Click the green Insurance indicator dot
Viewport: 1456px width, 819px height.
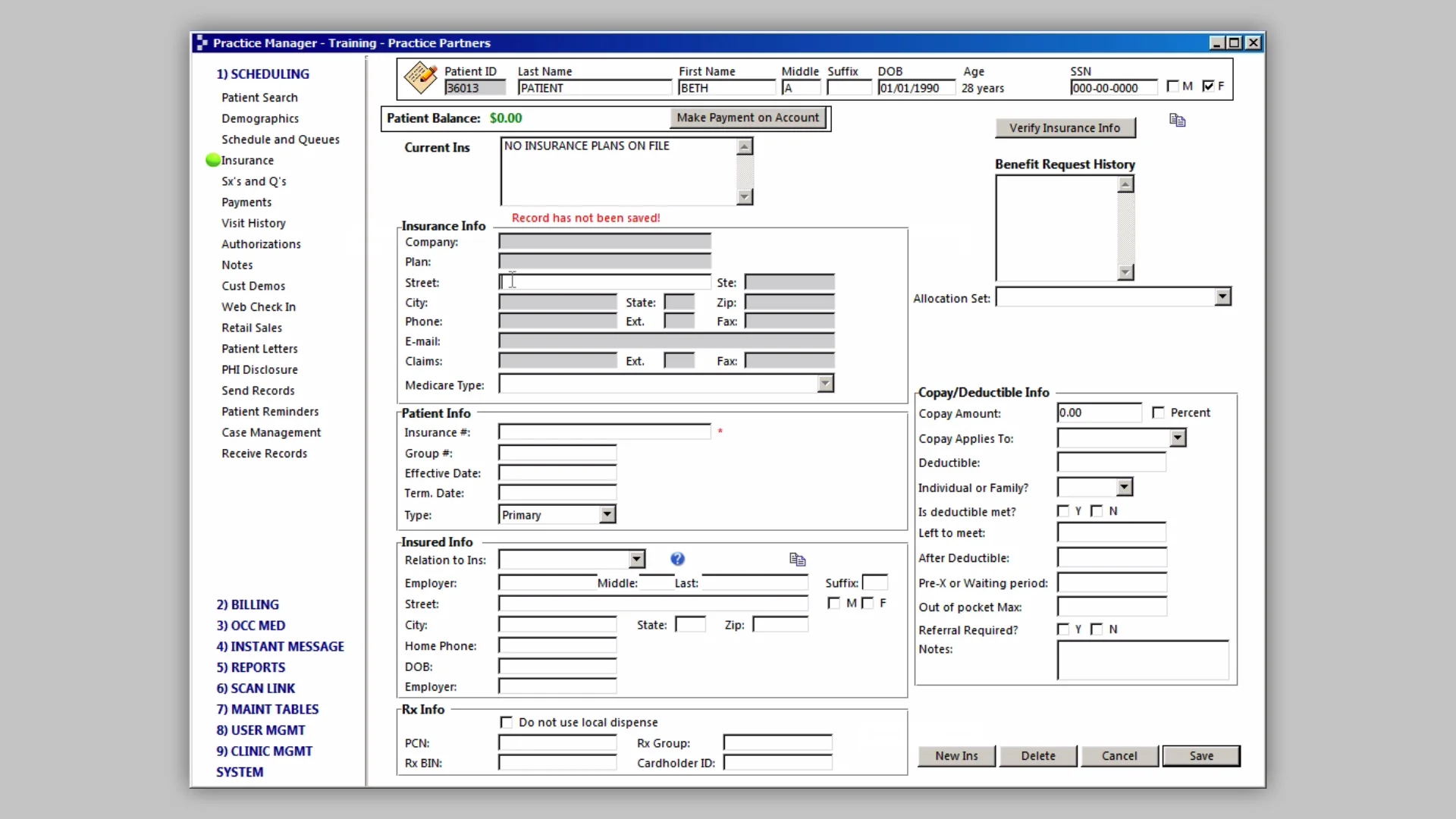coord(213,160)
